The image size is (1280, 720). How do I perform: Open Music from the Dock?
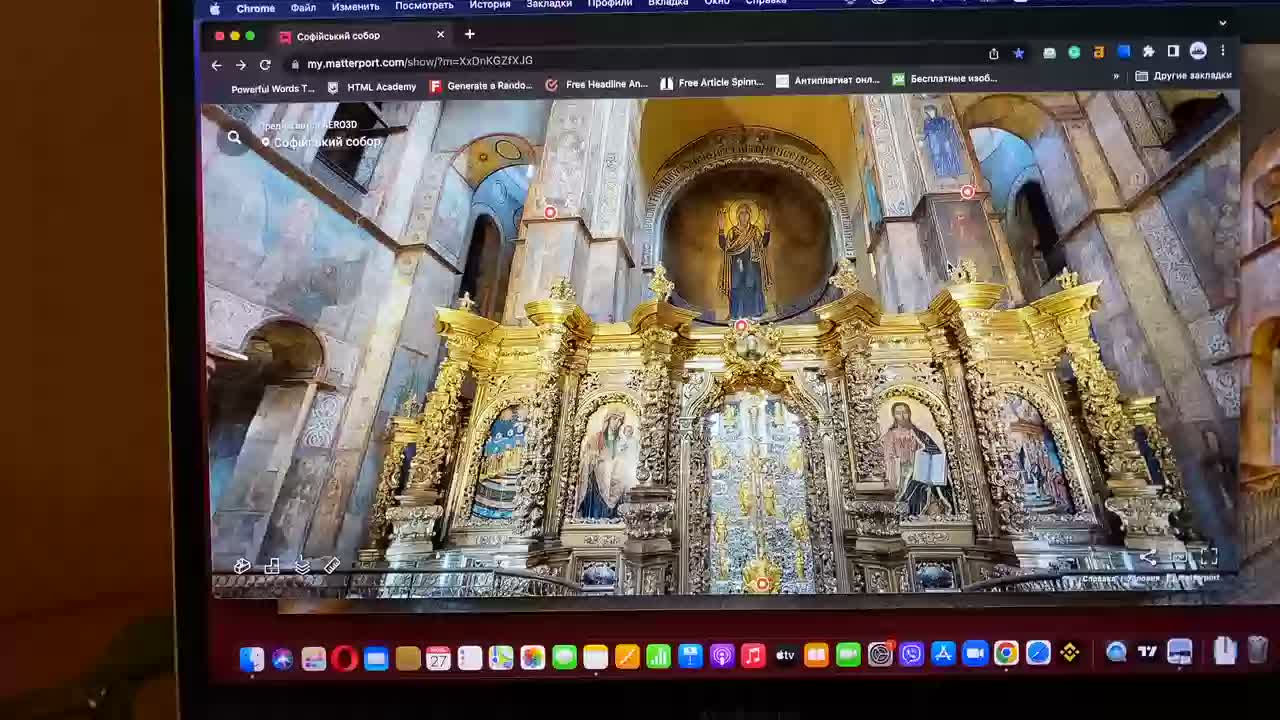click(753, 656)
